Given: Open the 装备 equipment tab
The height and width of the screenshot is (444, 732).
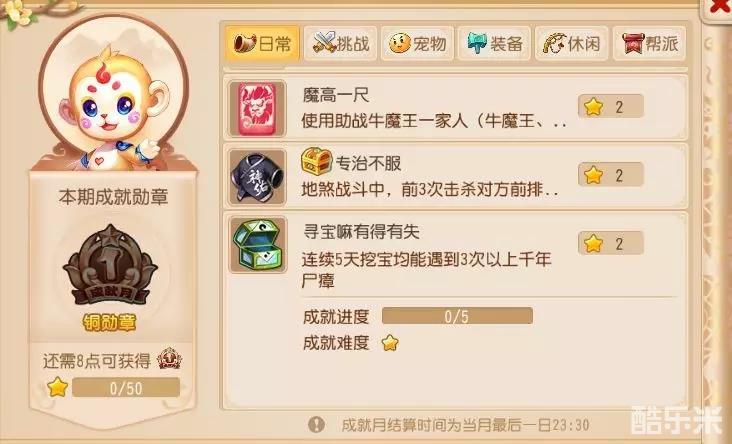Looking at the screenshot, I should tap(494, 44).
